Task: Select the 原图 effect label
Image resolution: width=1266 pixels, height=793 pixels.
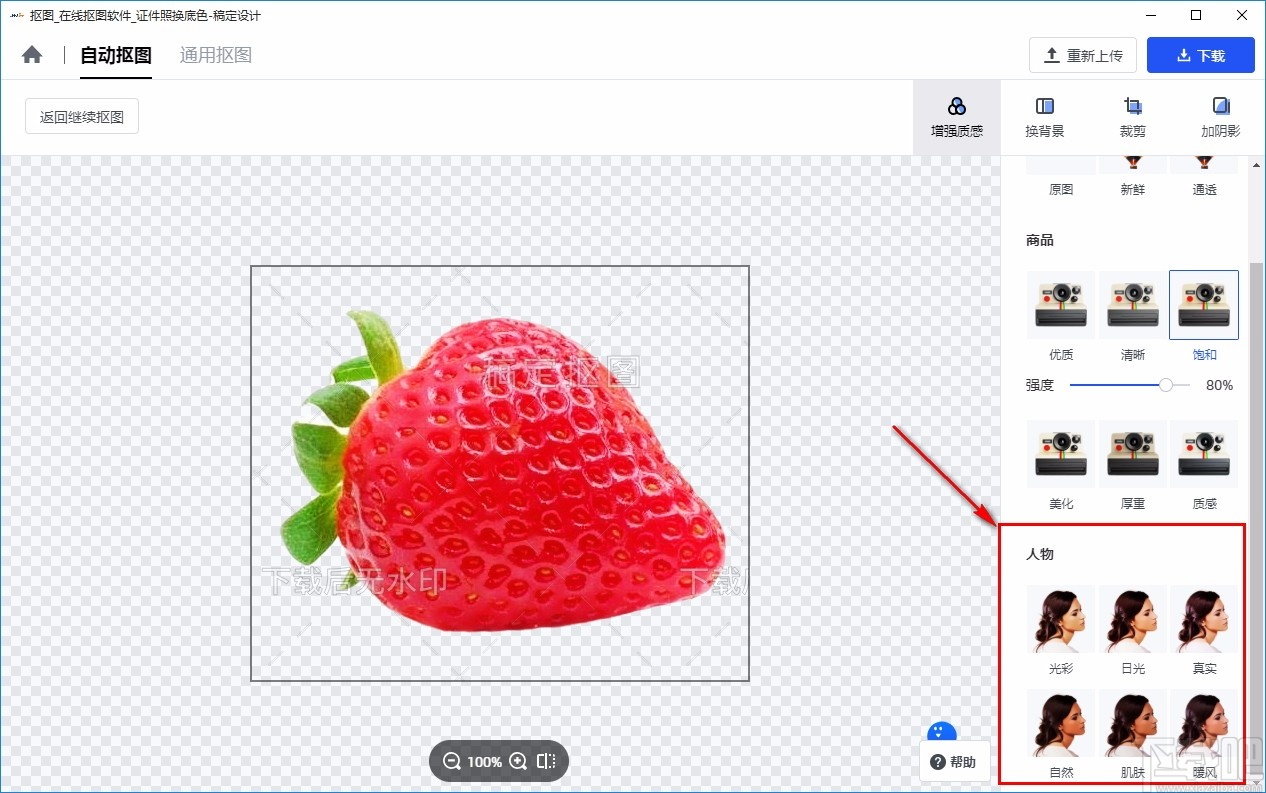Action: (1061, 189)
